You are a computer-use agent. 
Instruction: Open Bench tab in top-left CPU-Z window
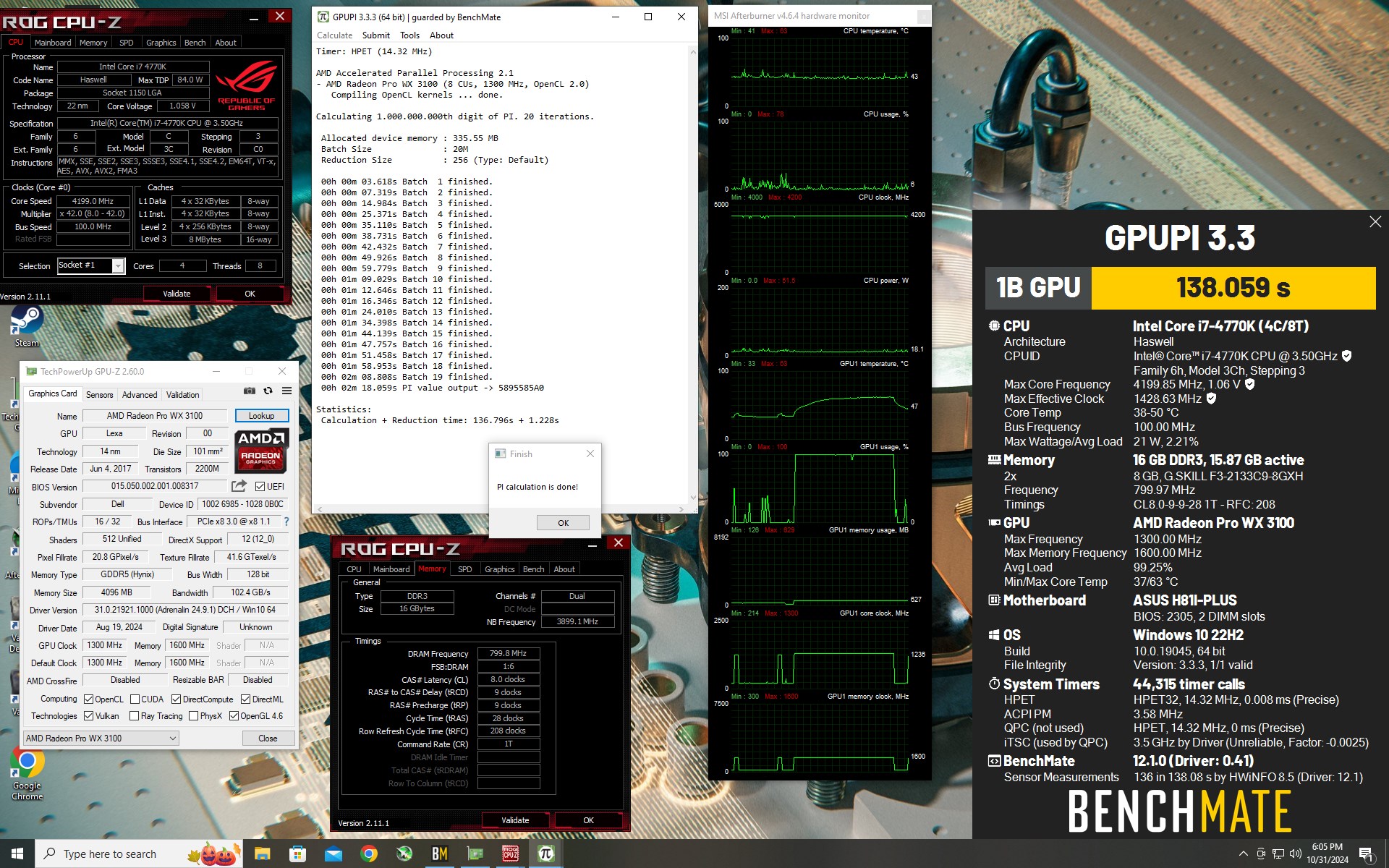click(195, 43)
